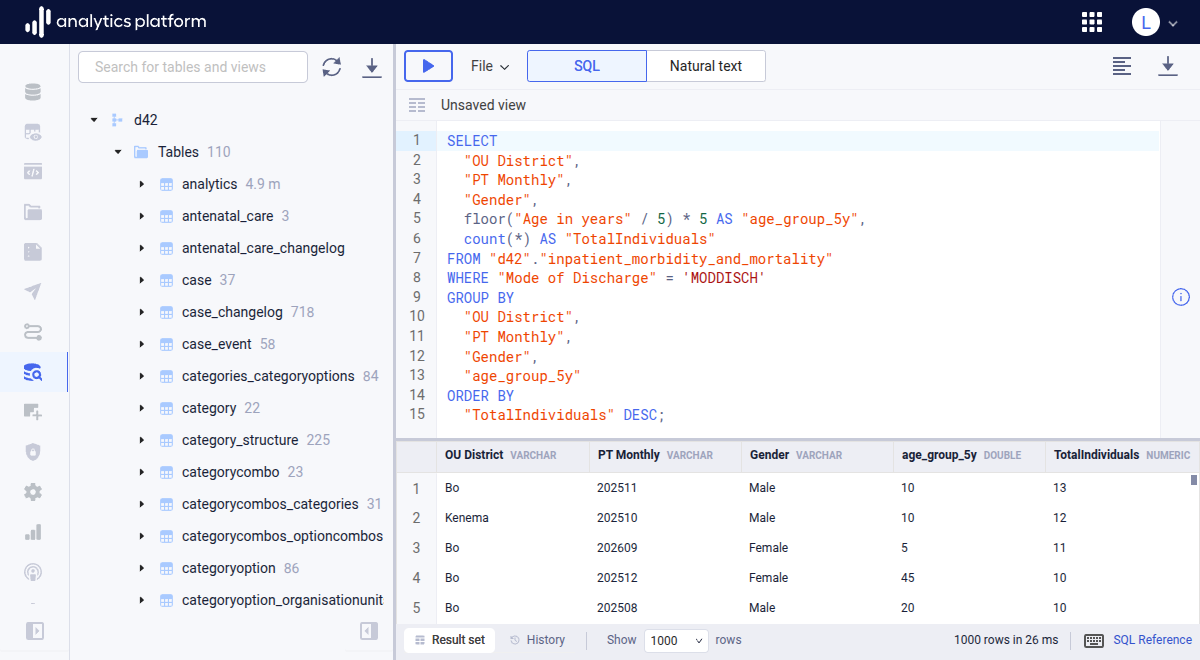Select case_event table in tree
The width and height of the screenshot is (1200, 660).
(x=217, y=344)
